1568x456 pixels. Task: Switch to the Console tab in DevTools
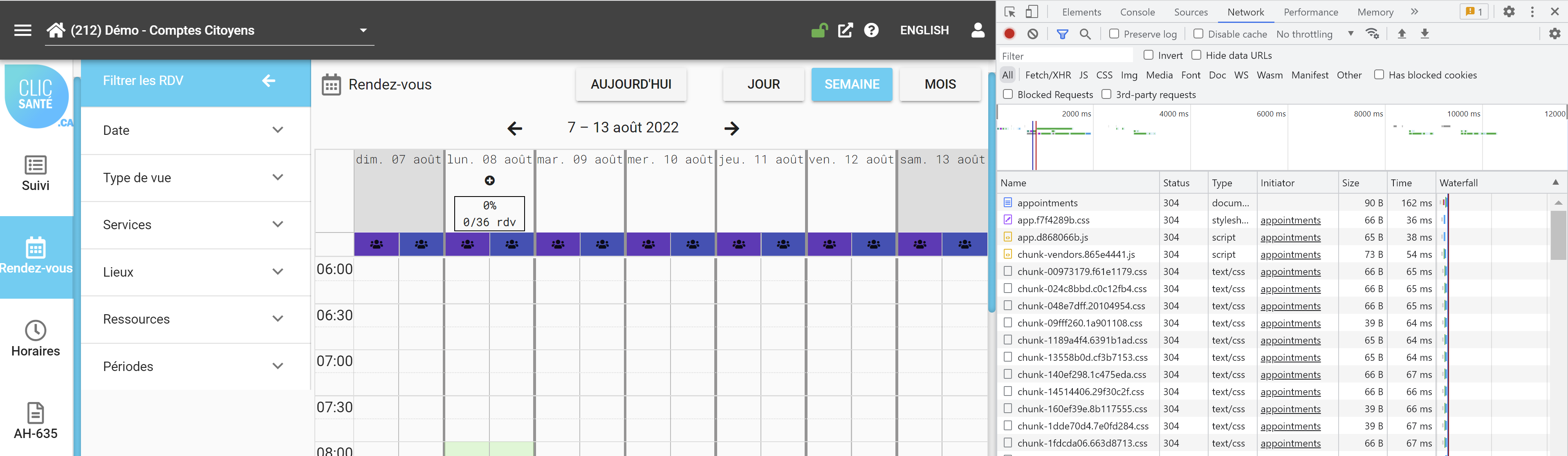(x=1137, y=12)
